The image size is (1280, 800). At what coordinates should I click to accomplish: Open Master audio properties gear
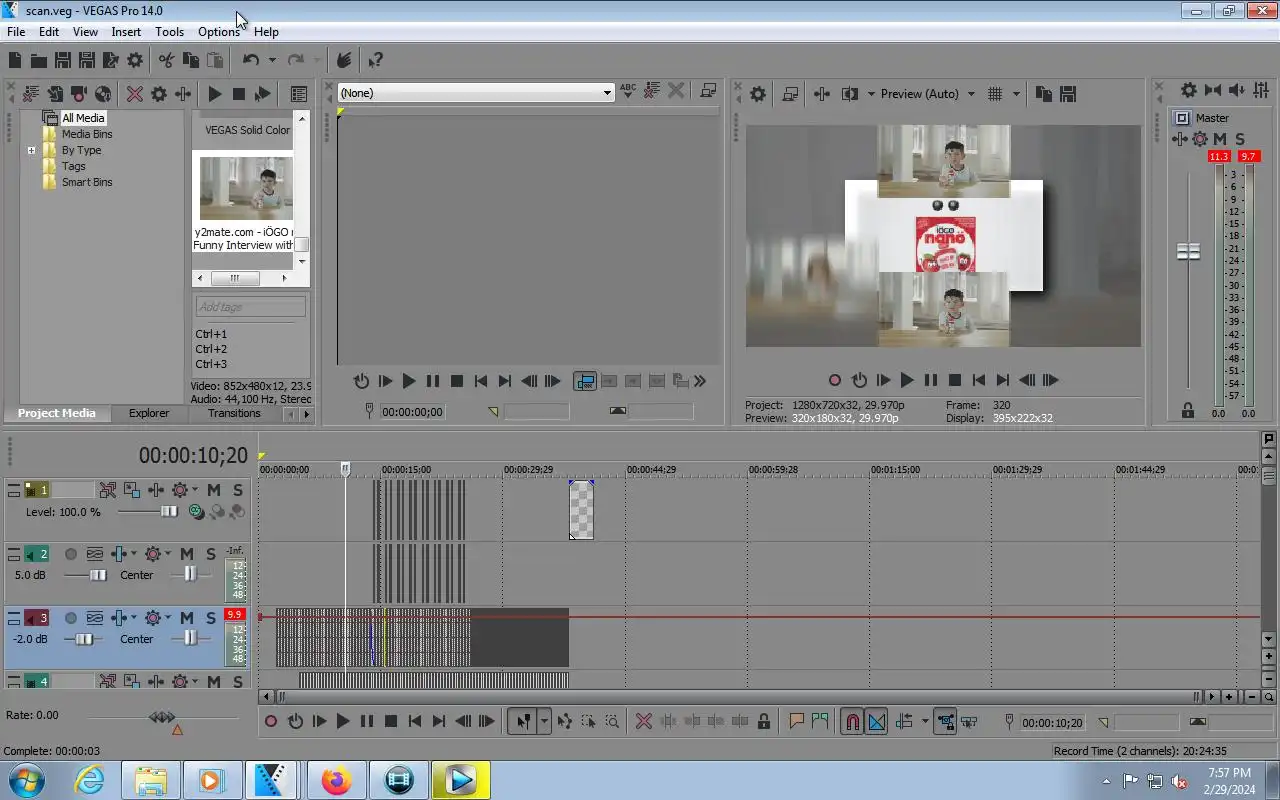pos(1188,90)
